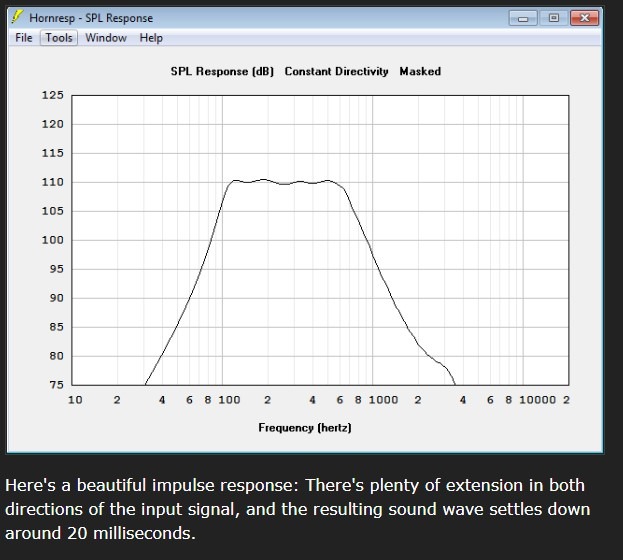This screenshot has height=560, width=623.
Task: Minimize the Hornresp SPL Response window
Action: [523, 18]
